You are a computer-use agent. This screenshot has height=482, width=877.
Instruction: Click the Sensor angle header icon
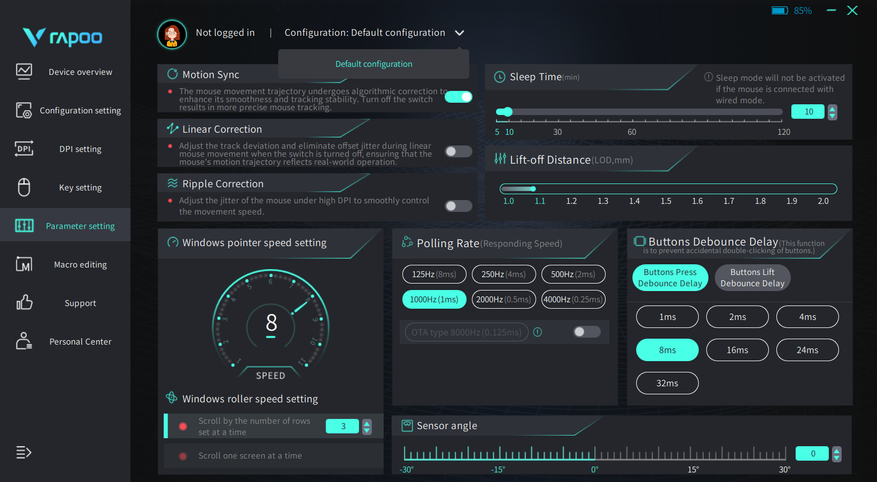click(407, 426)
